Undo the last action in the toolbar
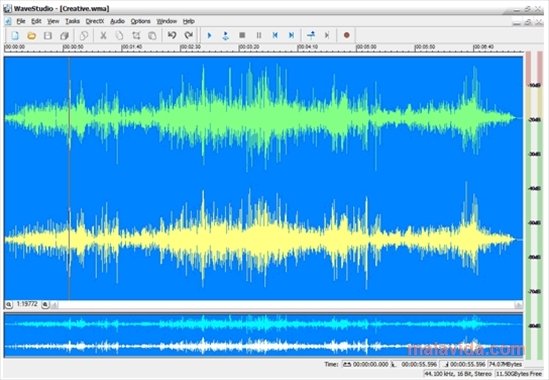Screen dimensions: 549x380 [172, 35]
